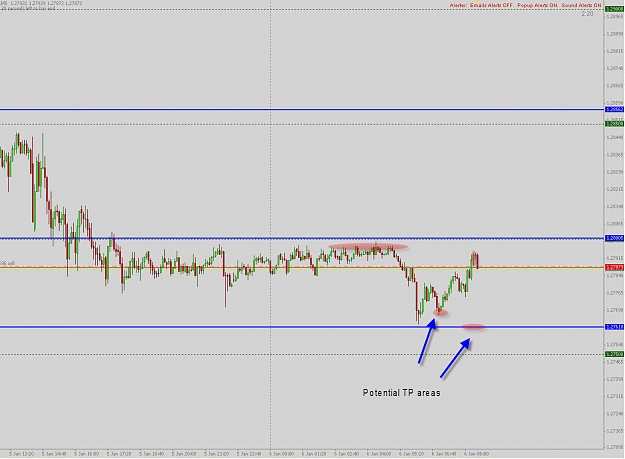The image size is (625, 459).
Task: Click the 'Sound Alerts ON' status text
Action: (x=581, y=5)
